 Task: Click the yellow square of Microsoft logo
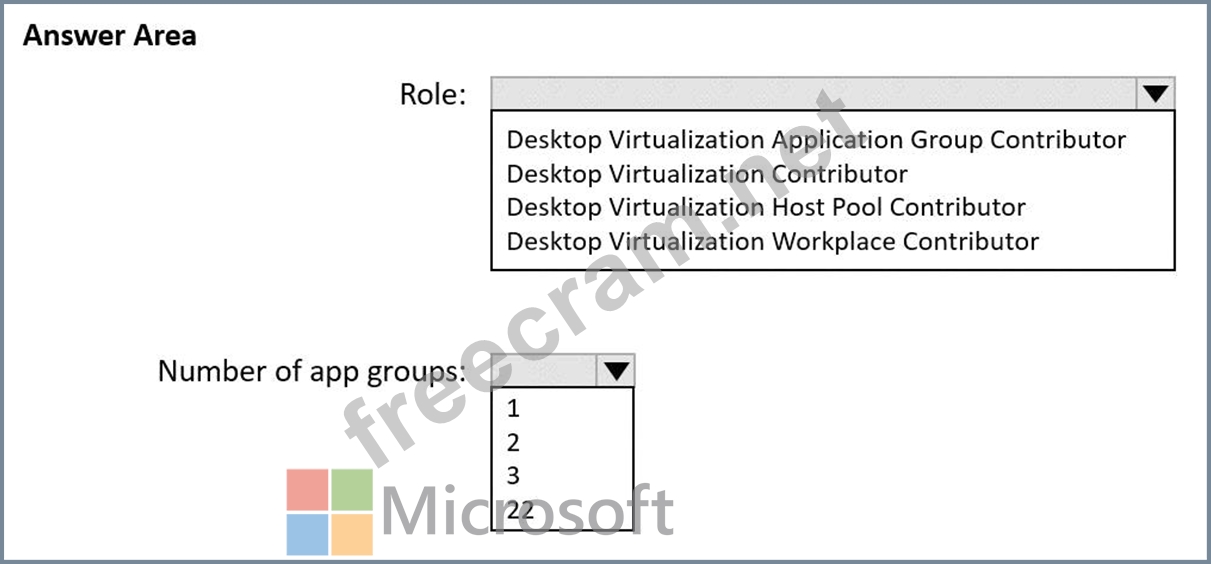point(352,534)
